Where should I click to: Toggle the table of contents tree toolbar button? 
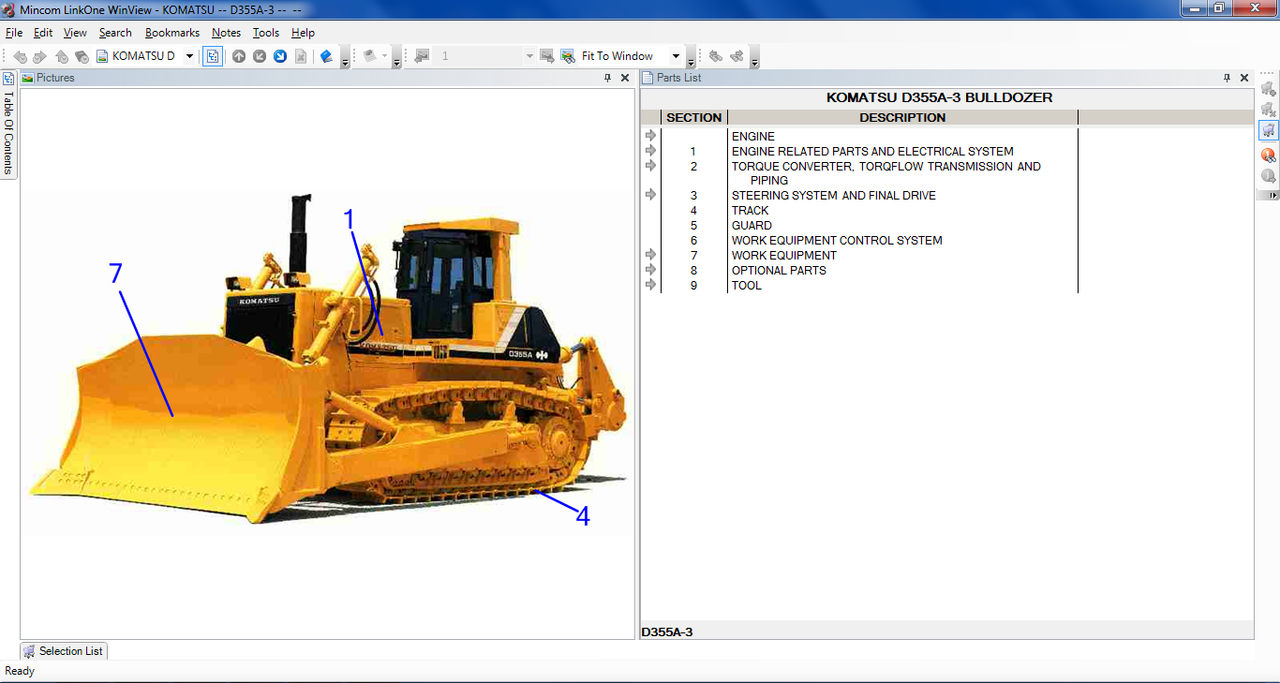pyautogui.click(x=213, y=56)
